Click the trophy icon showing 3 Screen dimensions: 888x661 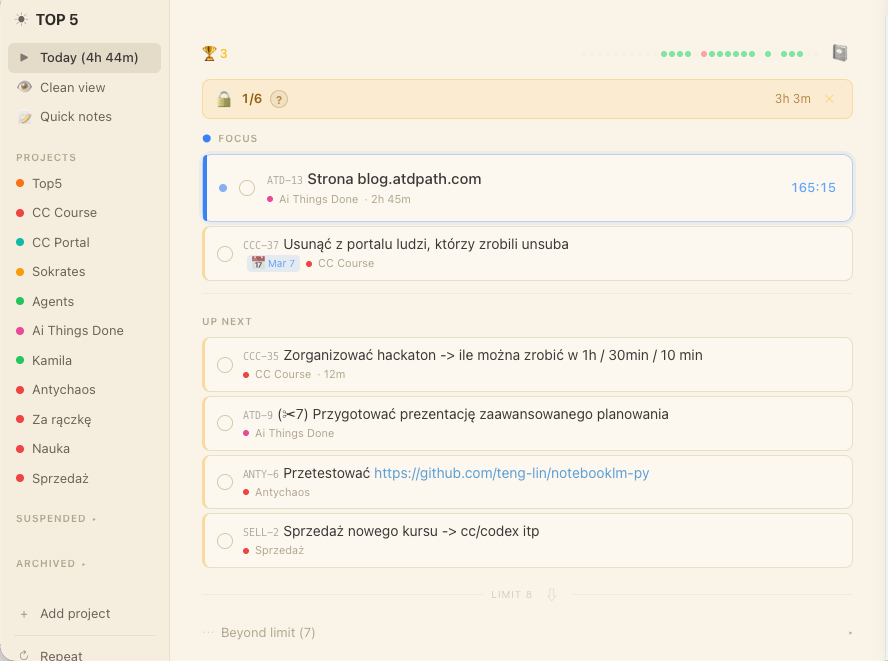209,53
